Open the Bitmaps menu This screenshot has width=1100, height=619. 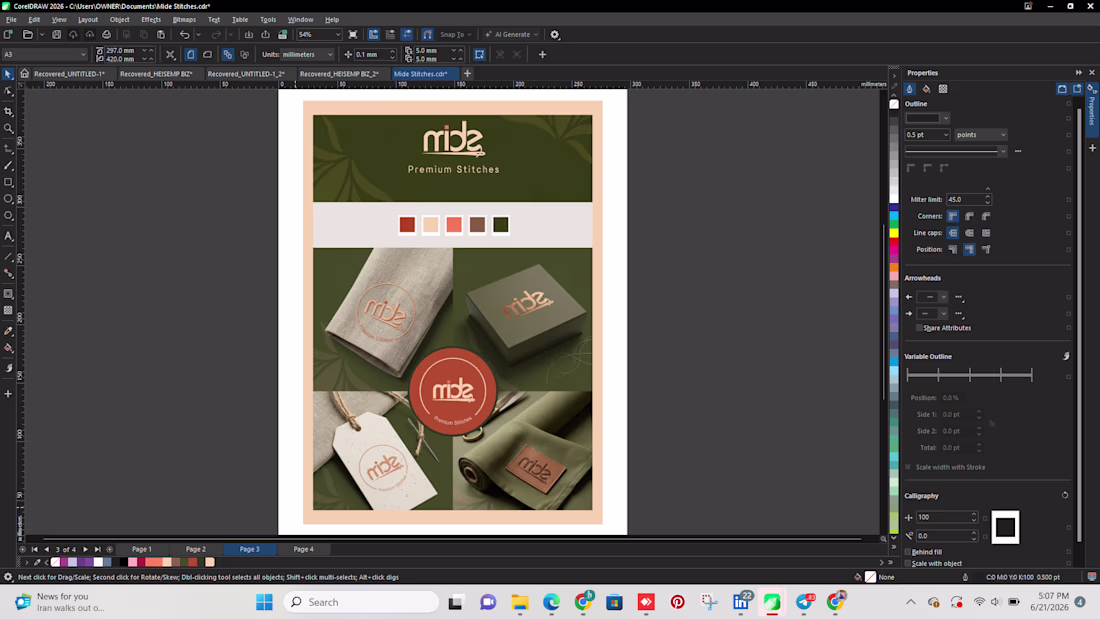(x=184, y=20)
